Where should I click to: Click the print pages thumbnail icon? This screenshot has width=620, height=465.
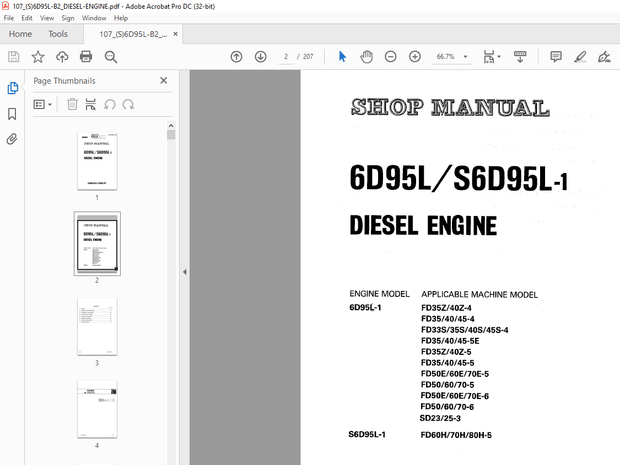91,104
